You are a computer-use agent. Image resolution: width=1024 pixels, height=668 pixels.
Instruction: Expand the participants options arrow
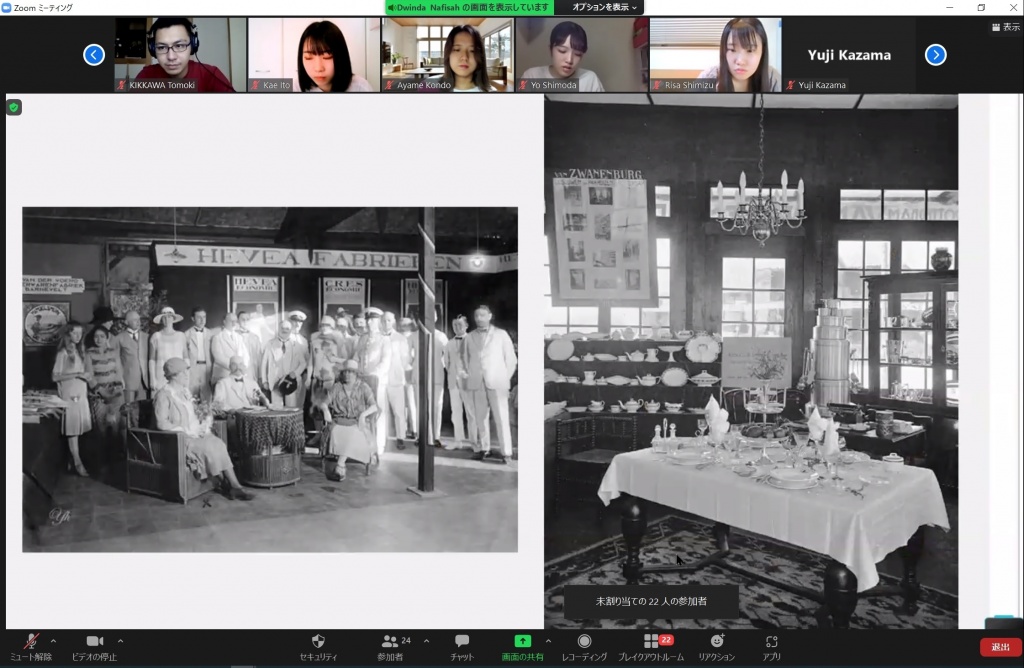coord(426,641)
